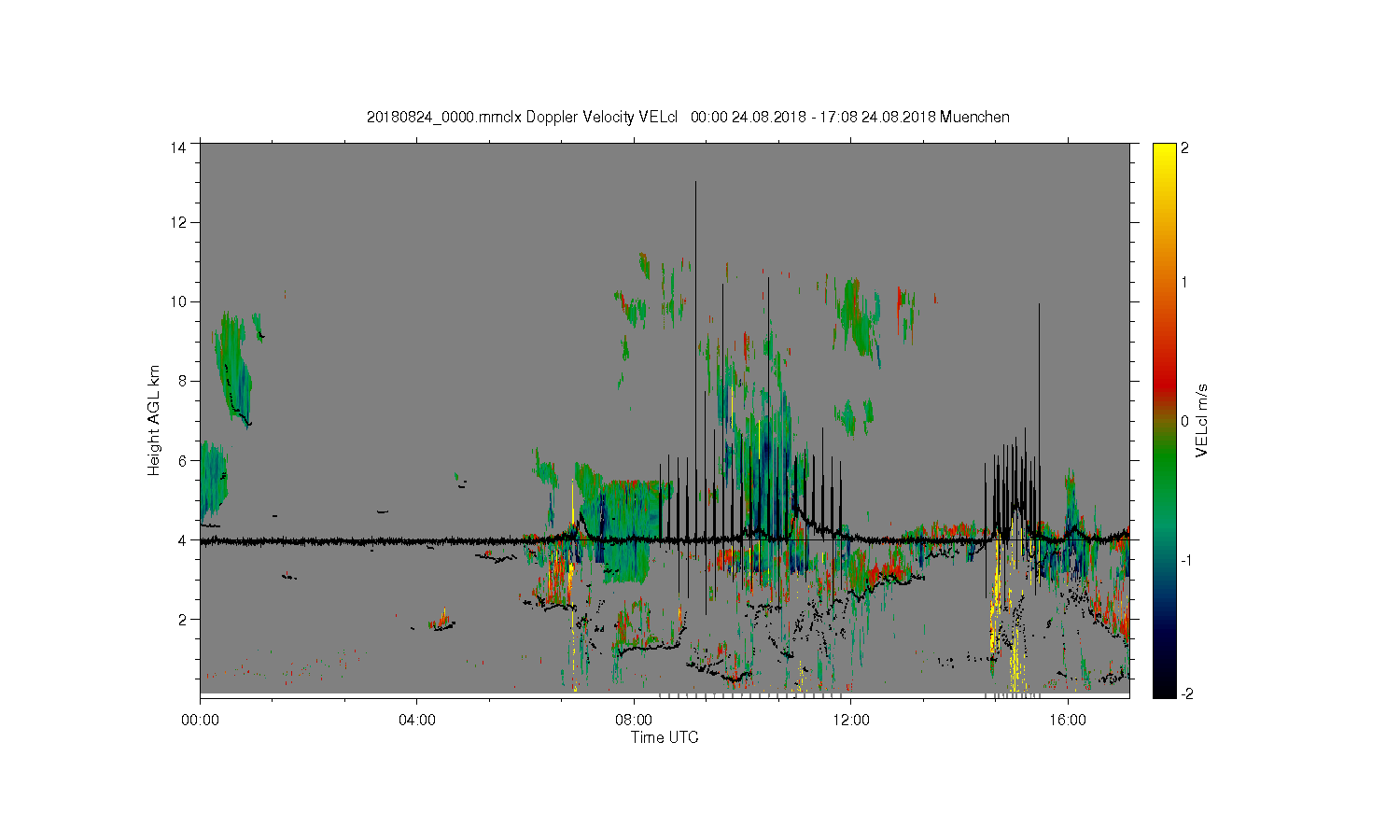Click the colorbar label 1
This screenshot has height=840, width=1400.
[x=1185, y=283]
